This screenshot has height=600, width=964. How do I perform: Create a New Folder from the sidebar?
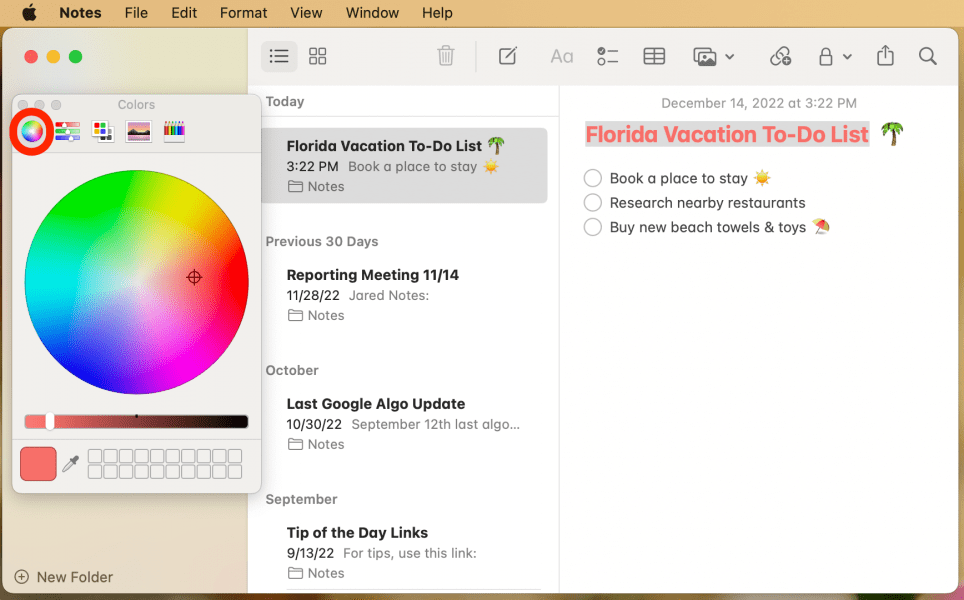coord(63,577)
